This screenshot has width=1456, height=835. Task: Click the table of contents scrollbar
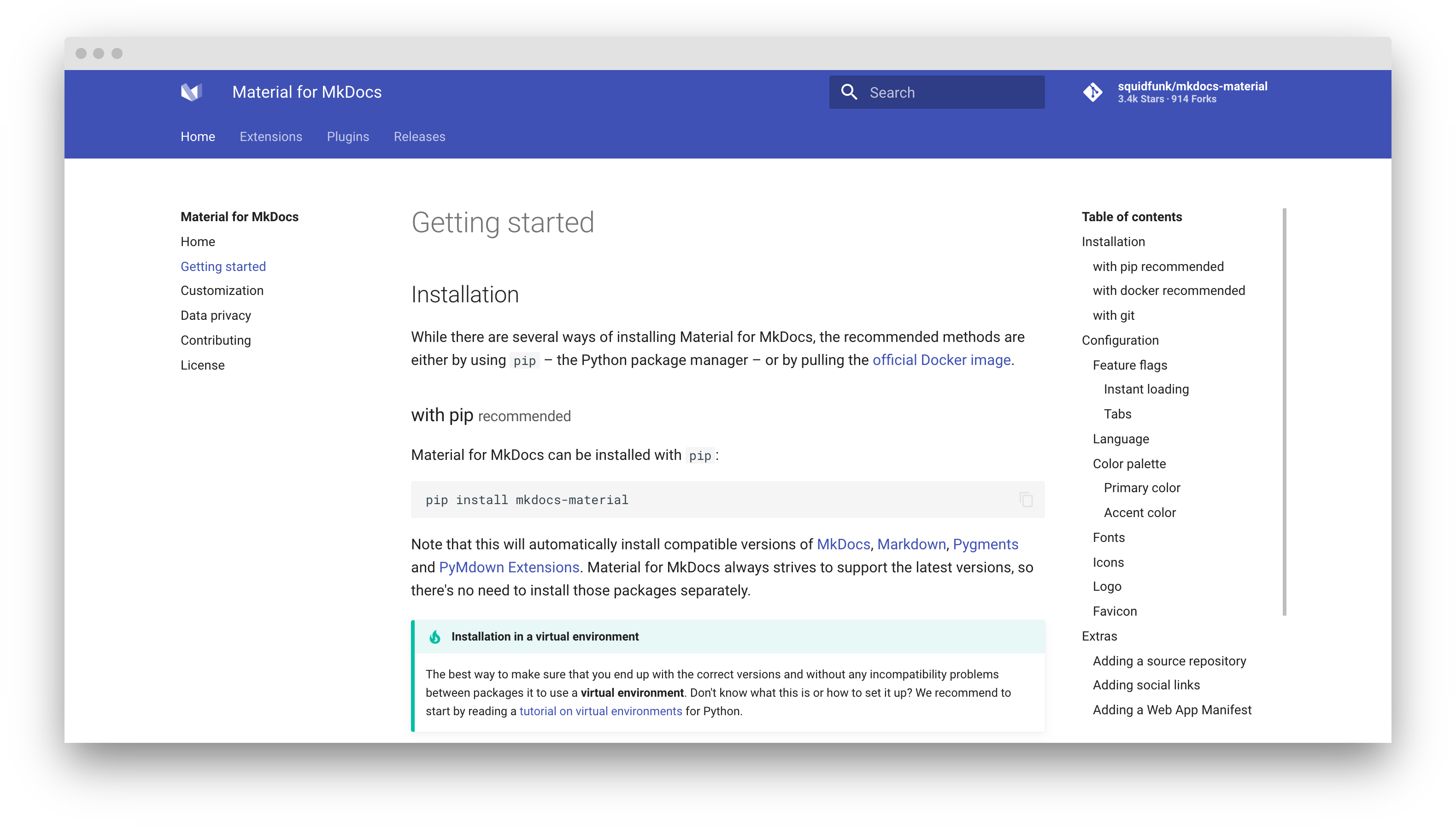click(x=1284, y=412)
